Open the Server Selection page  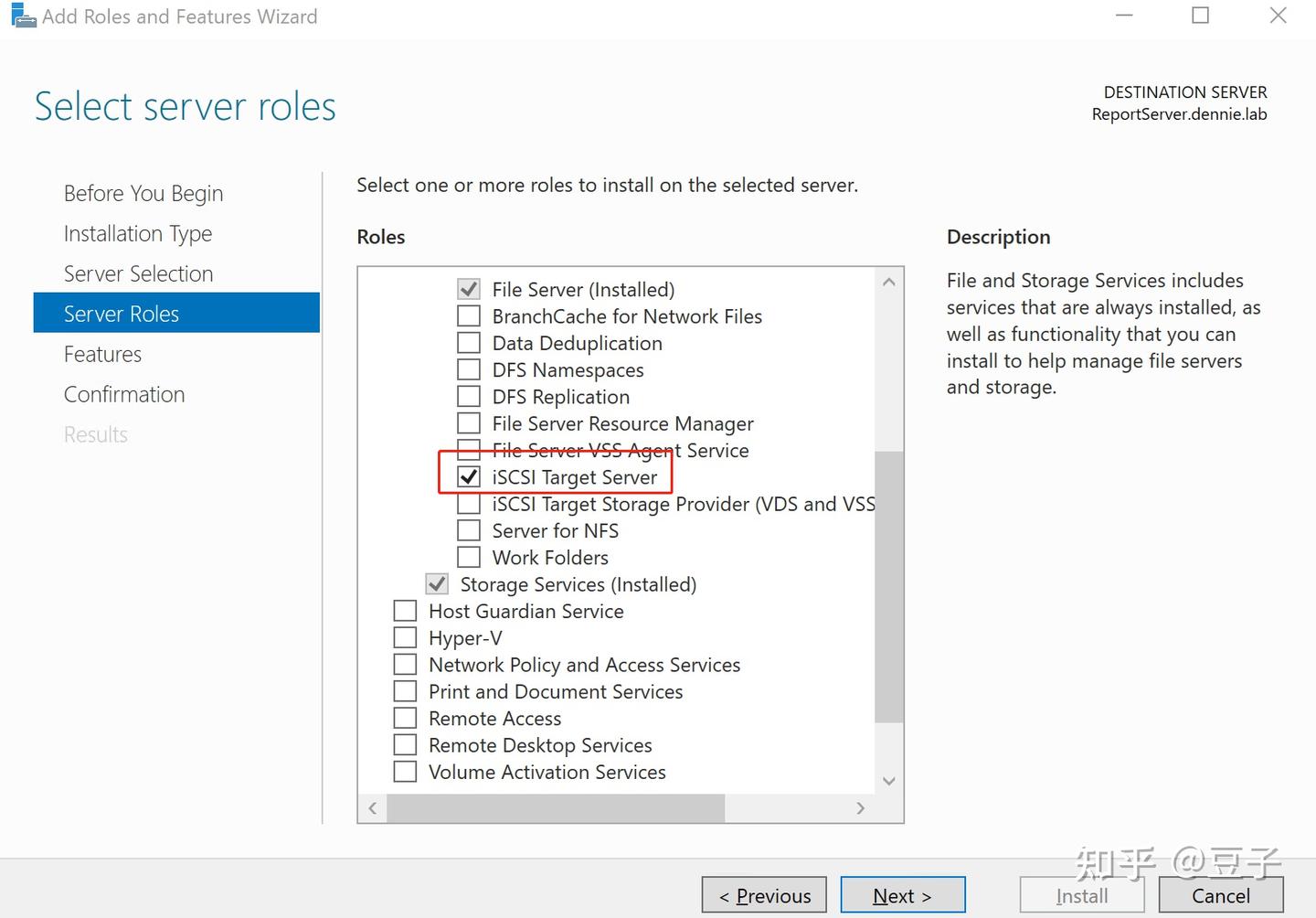tap(138, 273)
